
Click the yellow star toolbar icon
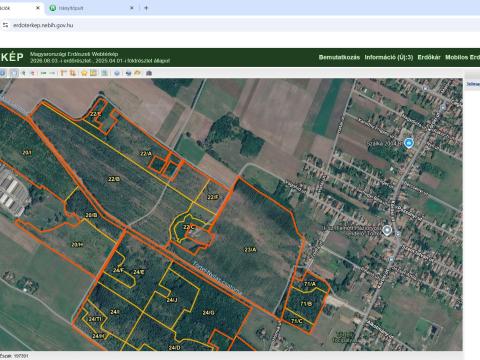(84, 73)
